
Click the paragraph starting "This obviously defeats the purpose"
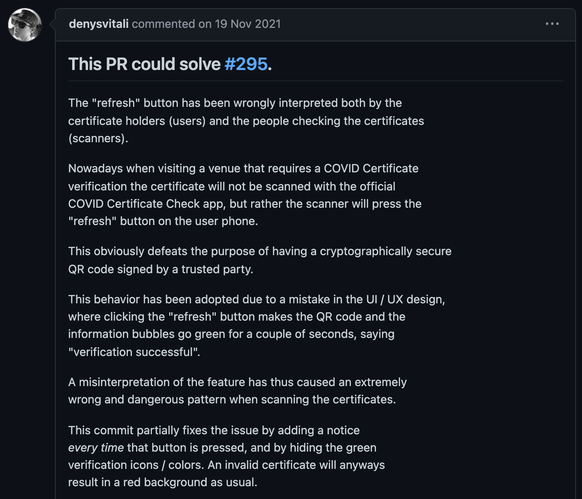tap(260, 260)
